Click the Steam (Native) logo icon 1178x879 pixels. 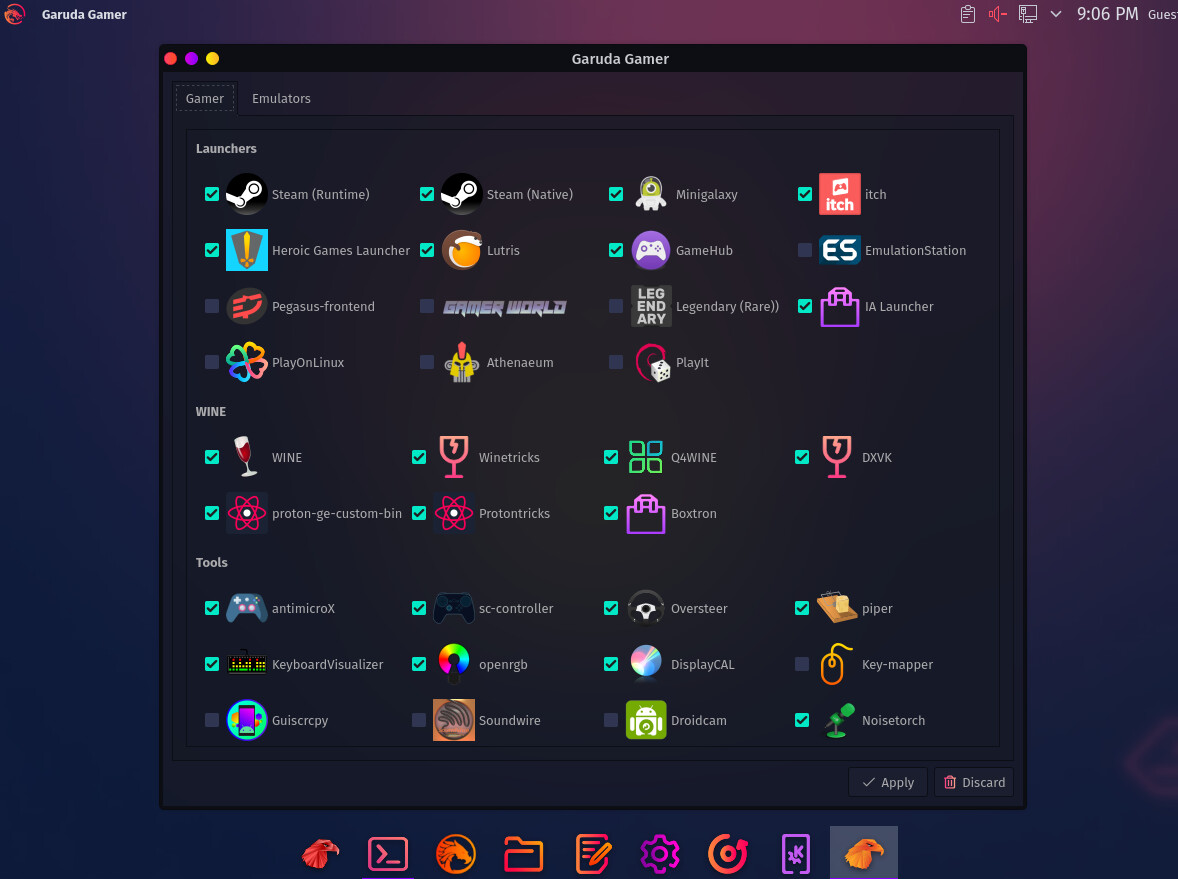point(461,194)
